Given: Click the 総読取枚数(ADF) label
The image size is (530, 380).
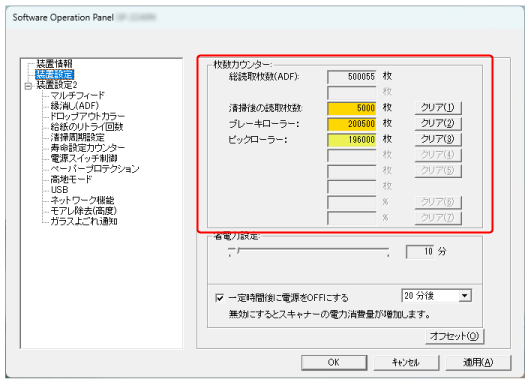Looking at the screenshot, I should pos(264,77).
